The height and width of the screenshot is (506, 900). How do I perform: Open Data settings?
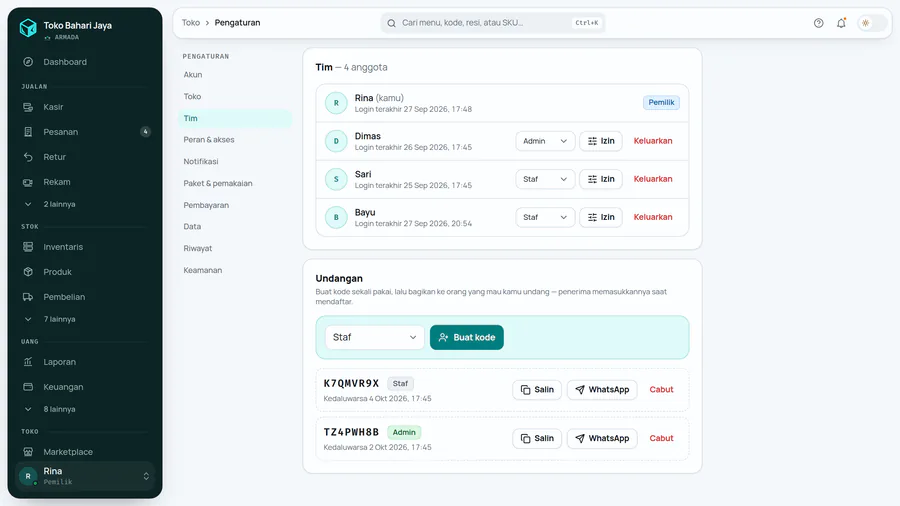coord(235,227)
